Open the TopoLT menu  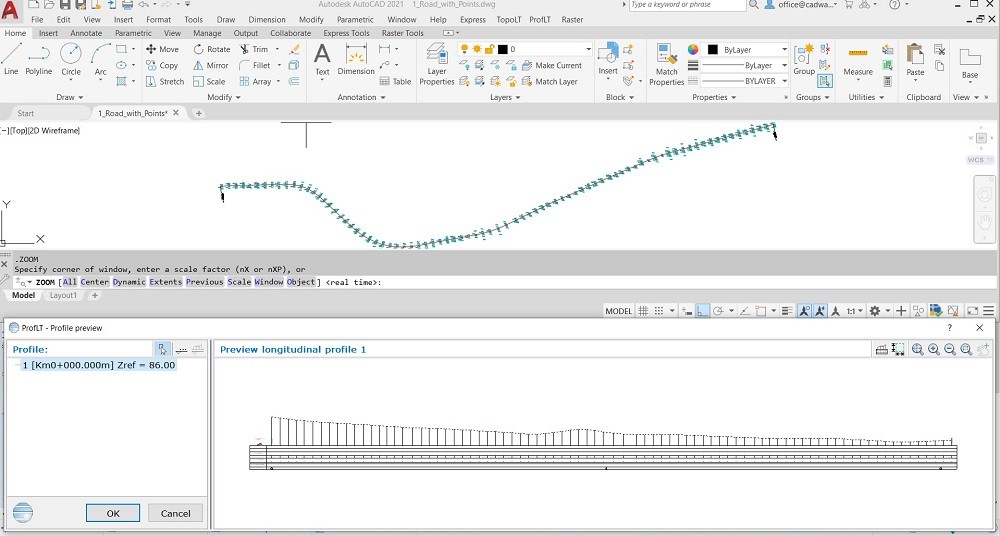[x=508, y=20]
